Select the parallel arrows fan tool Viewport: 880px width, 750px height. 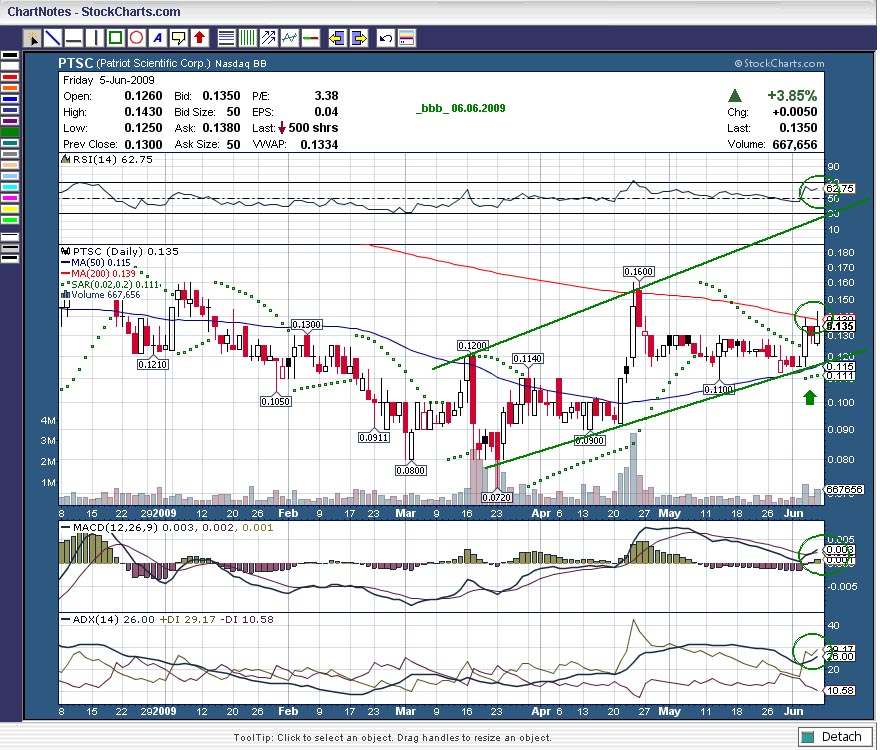(x=268, y=38)
